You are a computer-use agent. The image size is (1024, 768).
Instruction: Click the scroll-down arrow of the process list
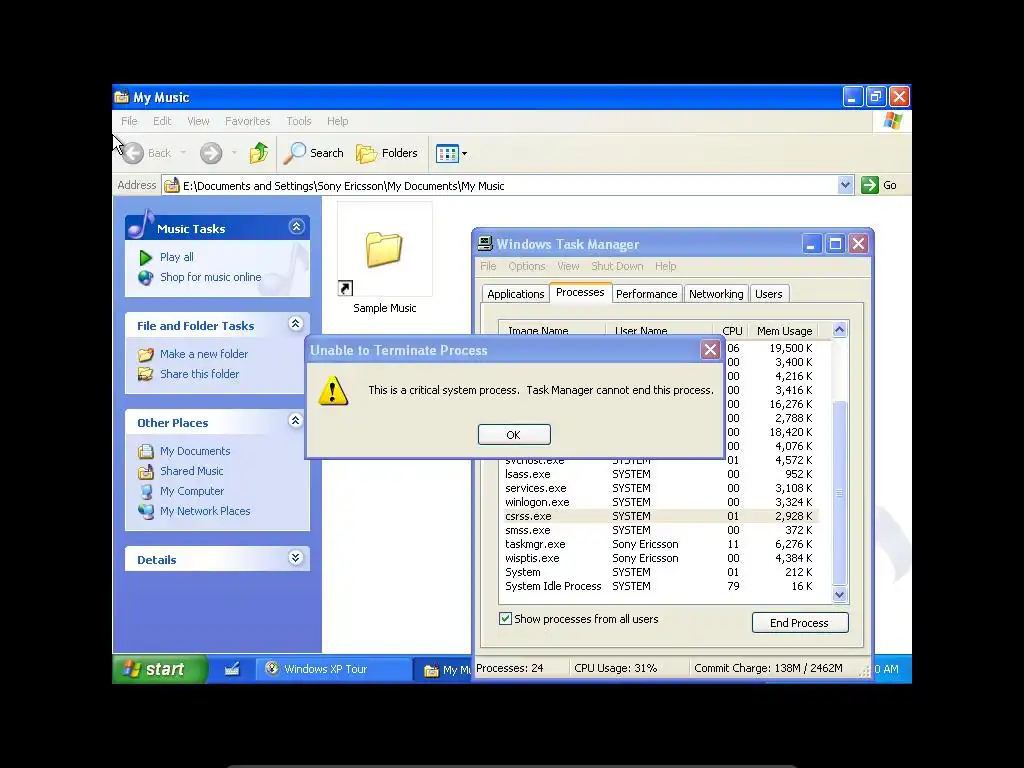coord(839,594)
